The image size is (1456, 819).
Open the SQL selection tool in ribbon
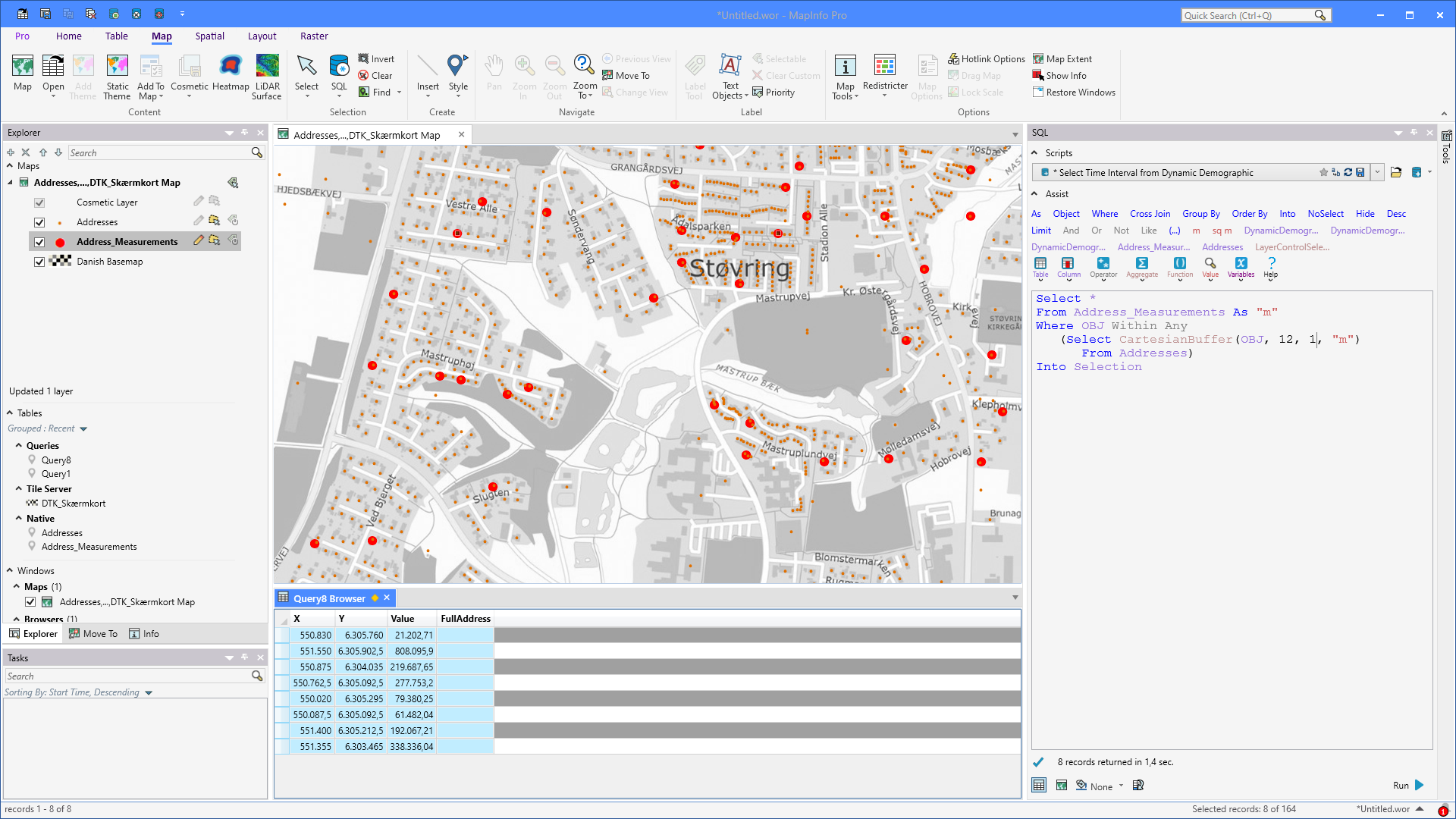pos(339,67)
